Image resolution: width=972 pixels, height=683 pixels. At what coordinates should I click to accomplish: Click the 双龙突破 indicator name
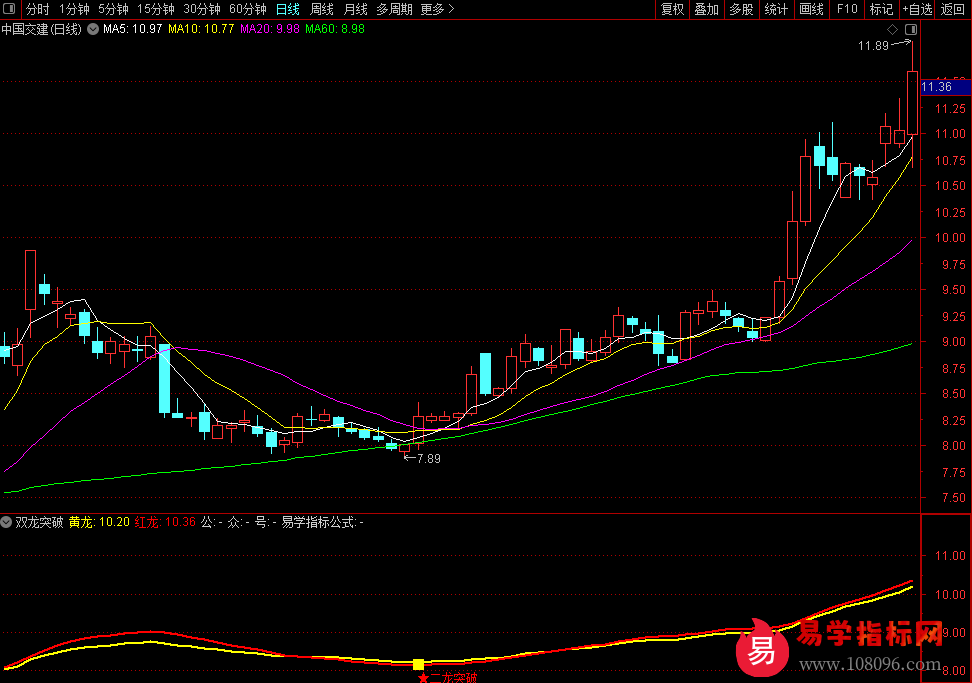[39, 522]
